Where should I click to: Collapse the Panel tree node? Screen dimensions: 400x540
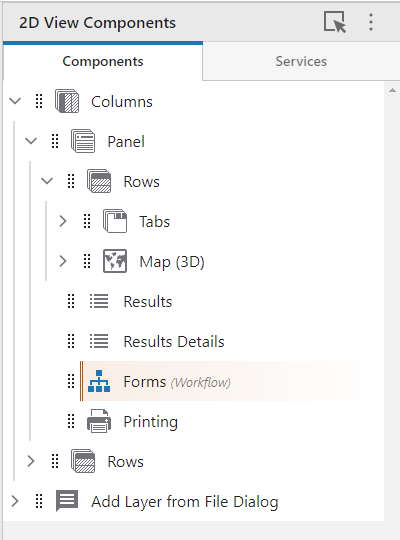click(31, 141)
